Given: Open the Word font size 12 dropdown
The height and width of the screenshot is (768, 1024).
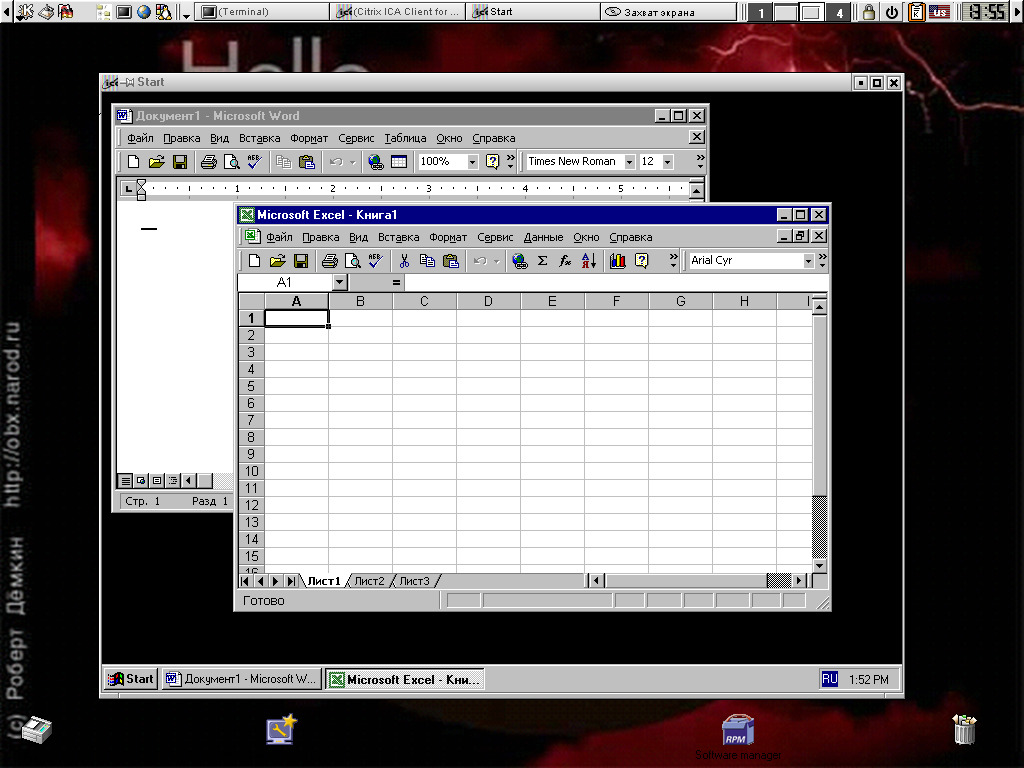Looking at the screenshot, I should (667, 162).
